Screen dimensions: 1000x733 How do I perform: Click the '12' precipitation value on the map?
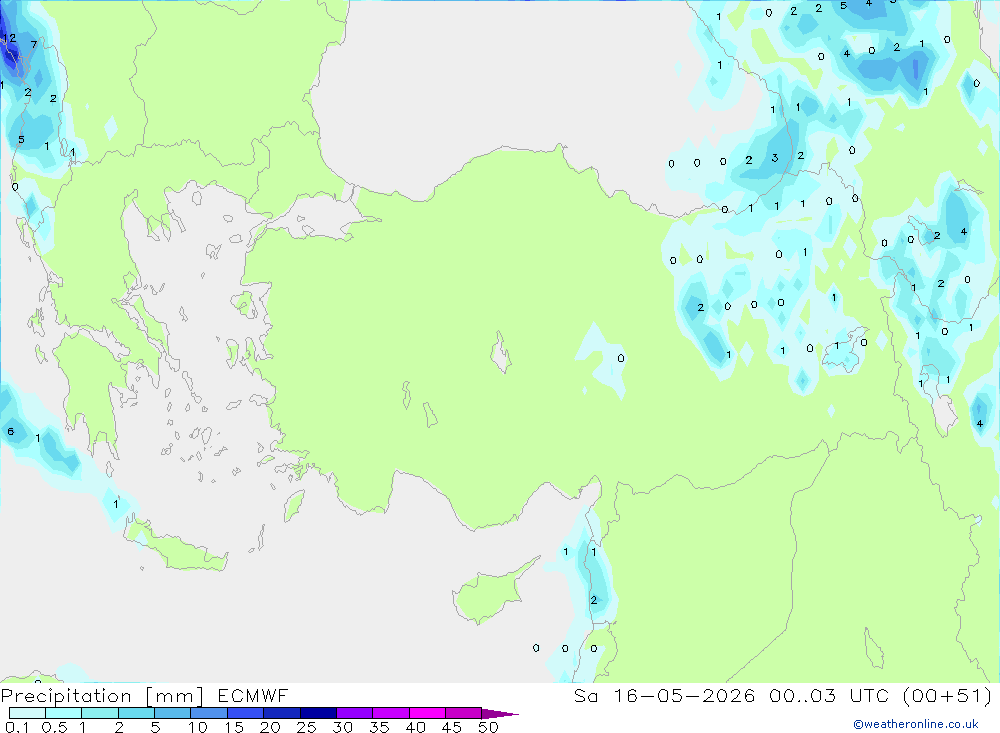[10, 38]
